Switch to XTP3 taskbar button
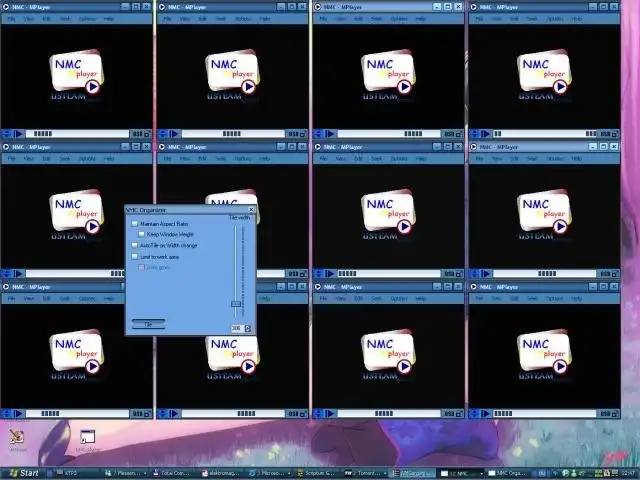This screenshot has height=480, width=640. coord(76,473)
